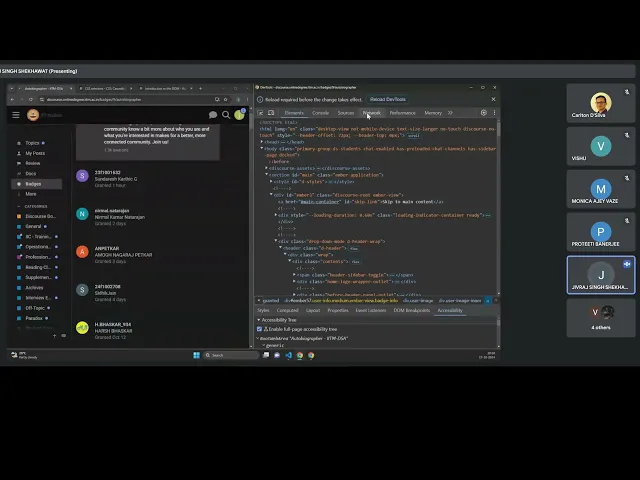The width and height of the screenshot is (640, 480).
Task: Uncheck Enable full-page accessibility tree
Action: pos(260,329)
